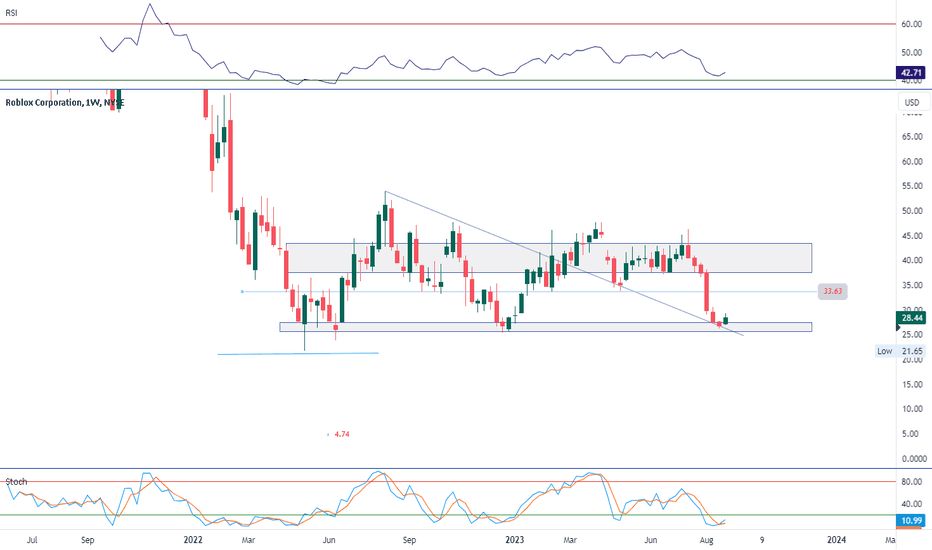
Task: Click the Stoch indicator label
Action: (16, 482)
